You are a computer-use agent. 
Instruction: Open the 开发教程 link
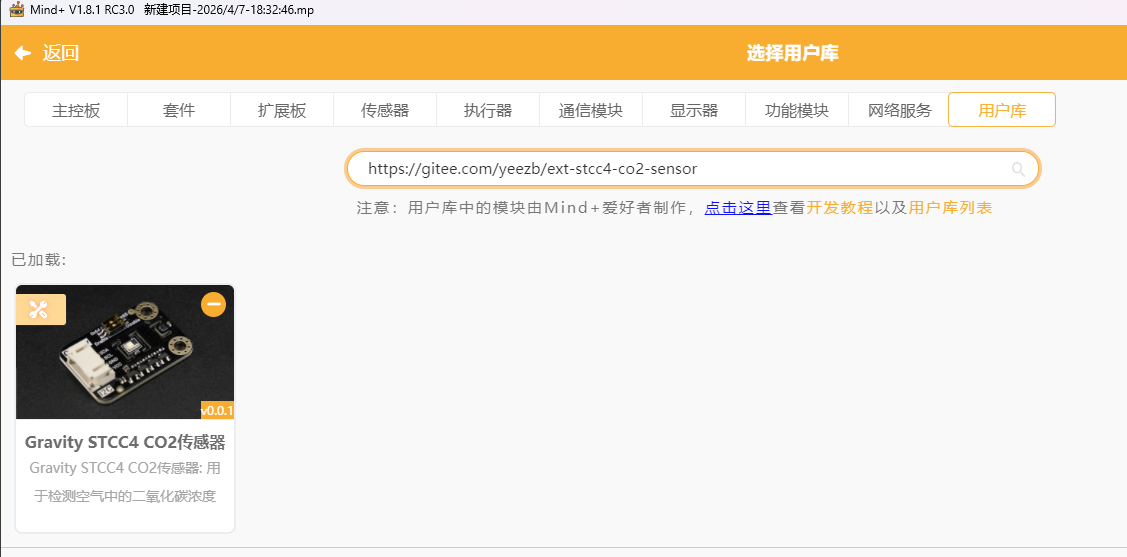pos(840,208)
